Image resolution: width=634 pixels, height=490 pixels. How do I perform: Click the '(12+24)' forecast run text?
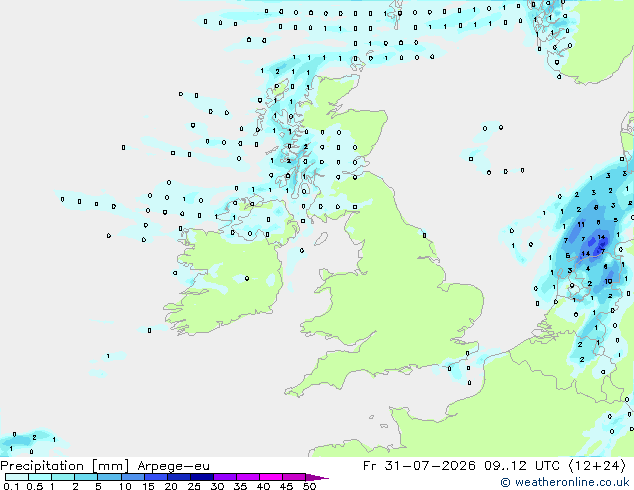[x=597, y=466]
